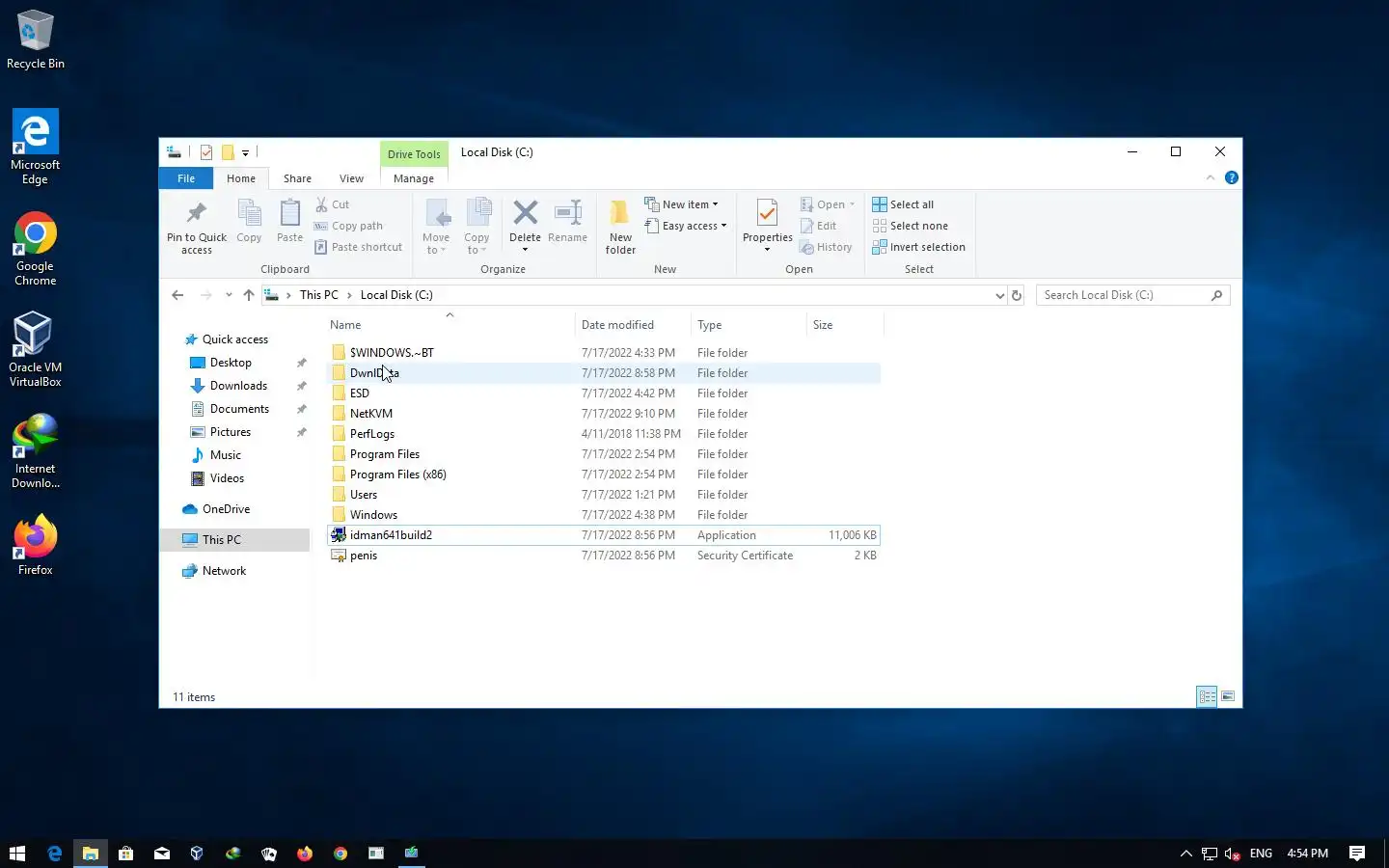This screenshot has height=868, width=1389.
Task: Select the PerfLogs folder
Action: (604, 434)
